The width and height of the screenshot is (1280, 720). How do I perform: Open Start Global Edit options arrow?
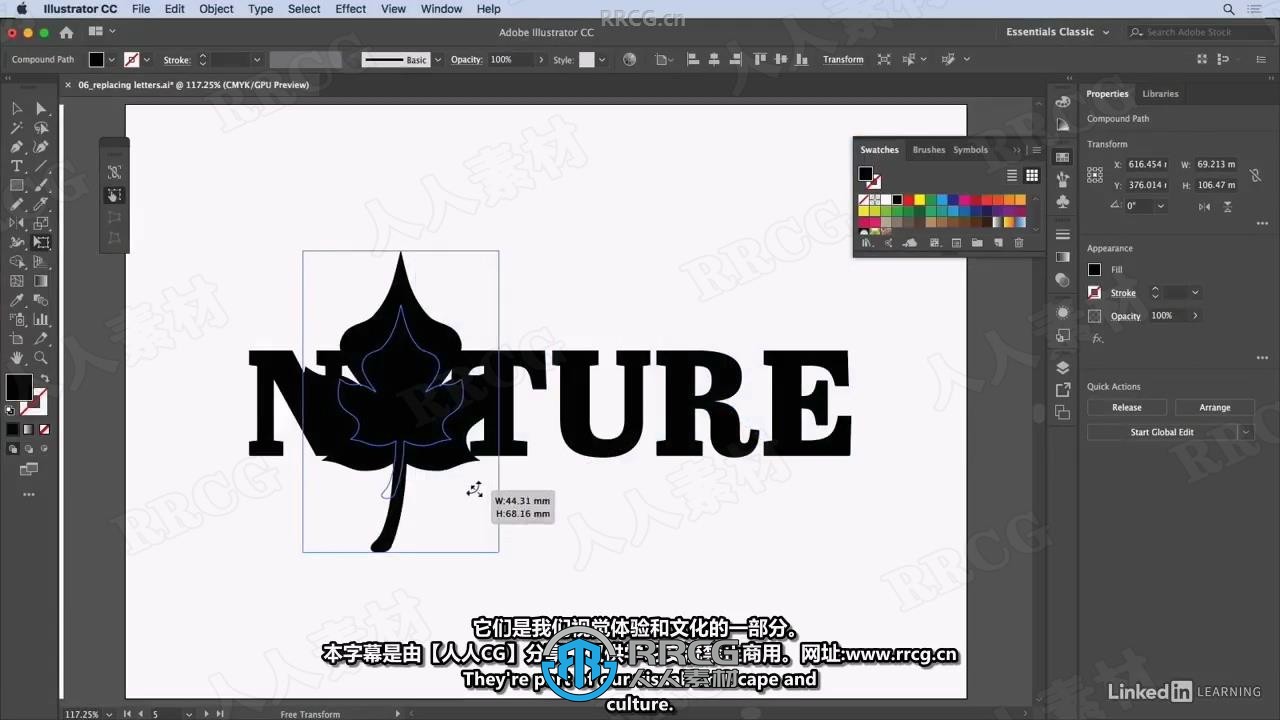point(1246,432)
